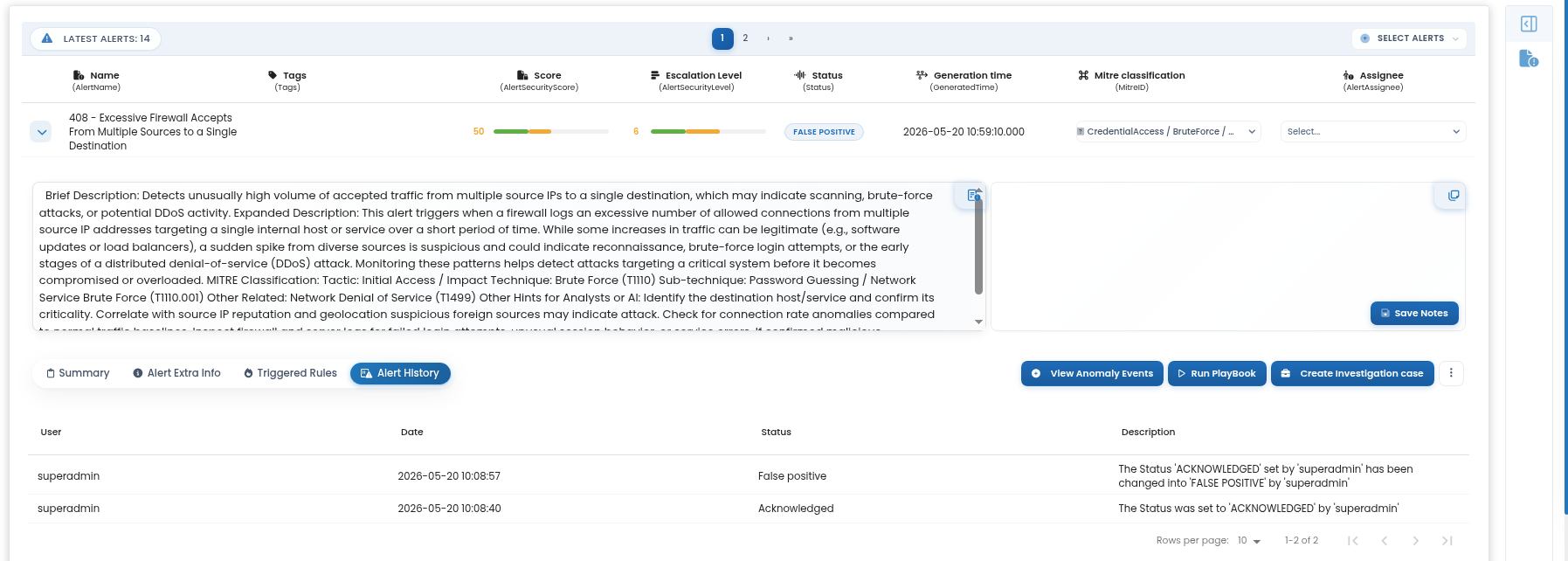Change rows per page value
Image resolution: width=1568 pixels, height=561 pixels.
tap(1248, 541)
